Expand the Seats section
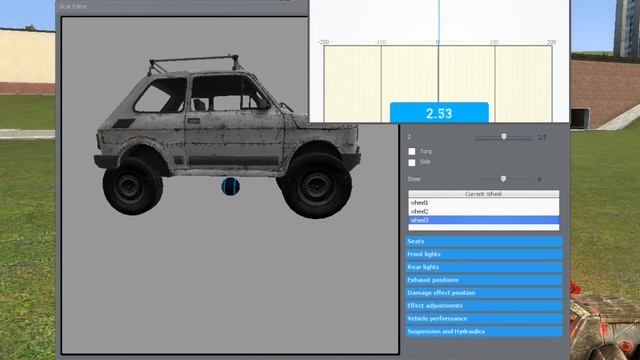The height and width of the screenshot is (360, 640). [484, 241]
